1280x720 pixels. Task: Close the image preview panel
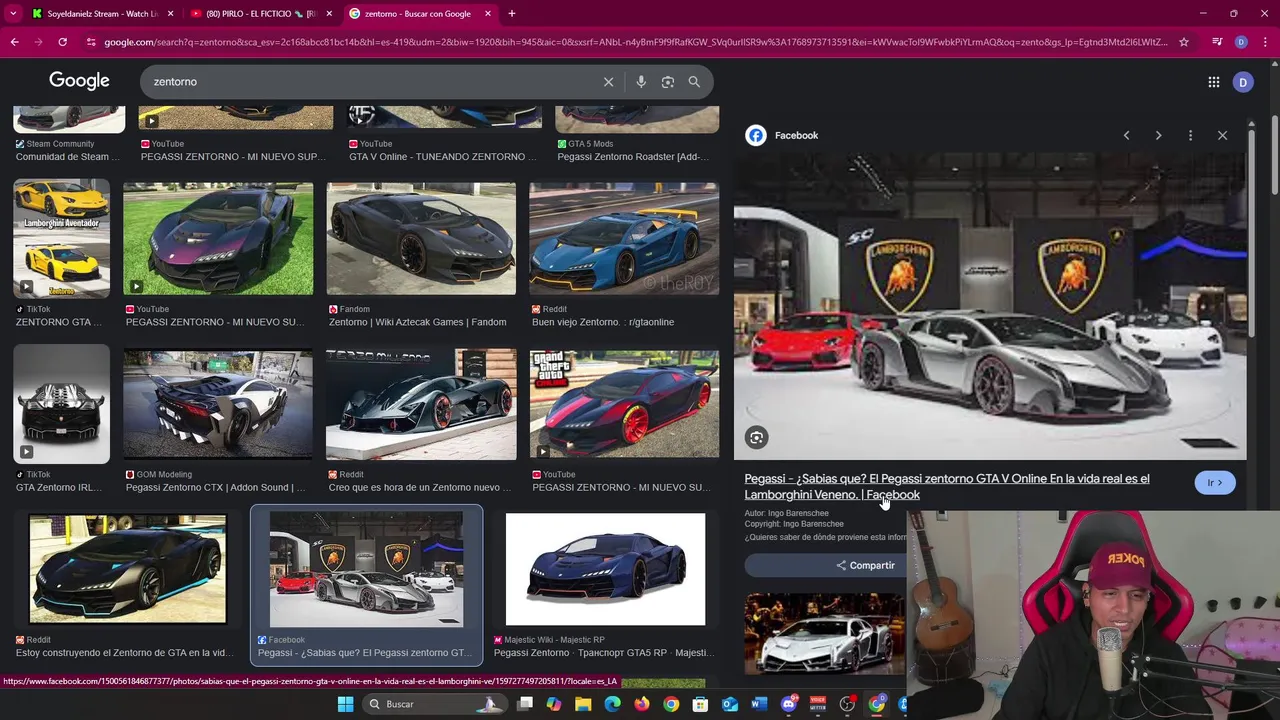pyautogui.click(x=1222, y=135)
